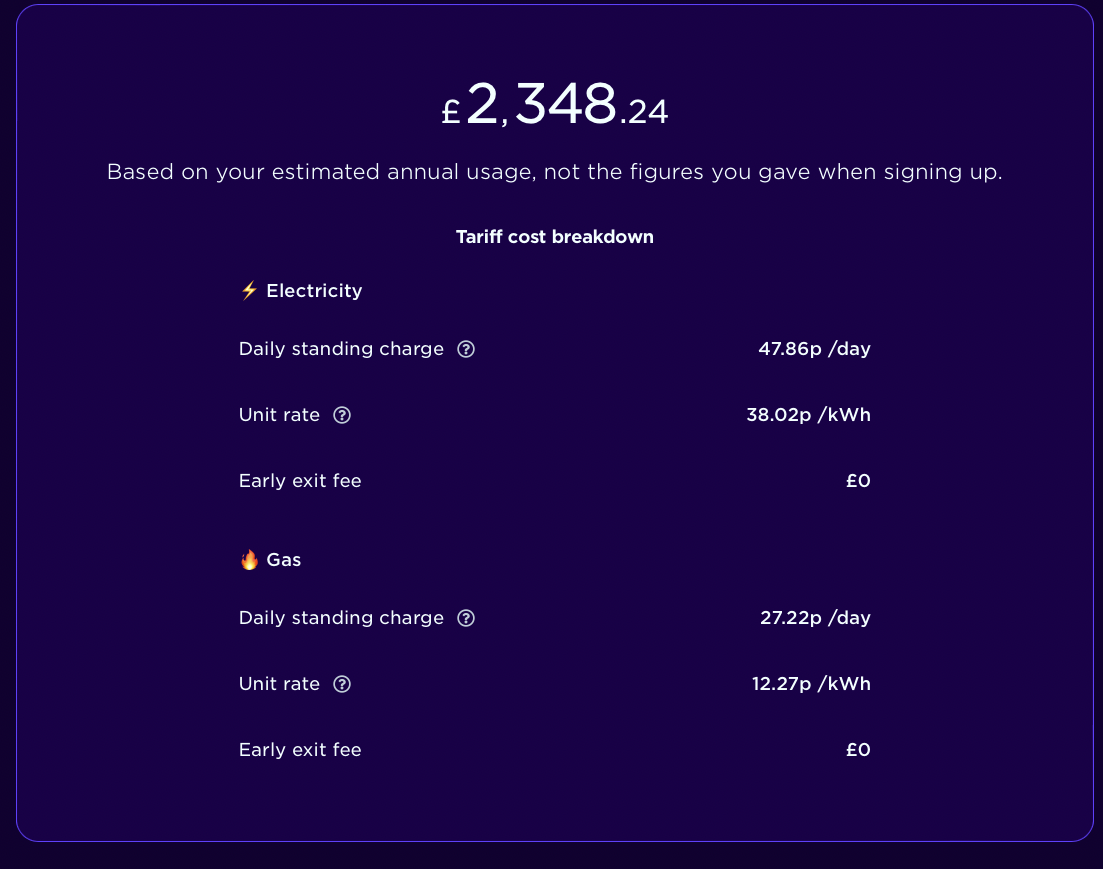
Task: Click the gas Daily standing charge label
Action: [341, 618]
